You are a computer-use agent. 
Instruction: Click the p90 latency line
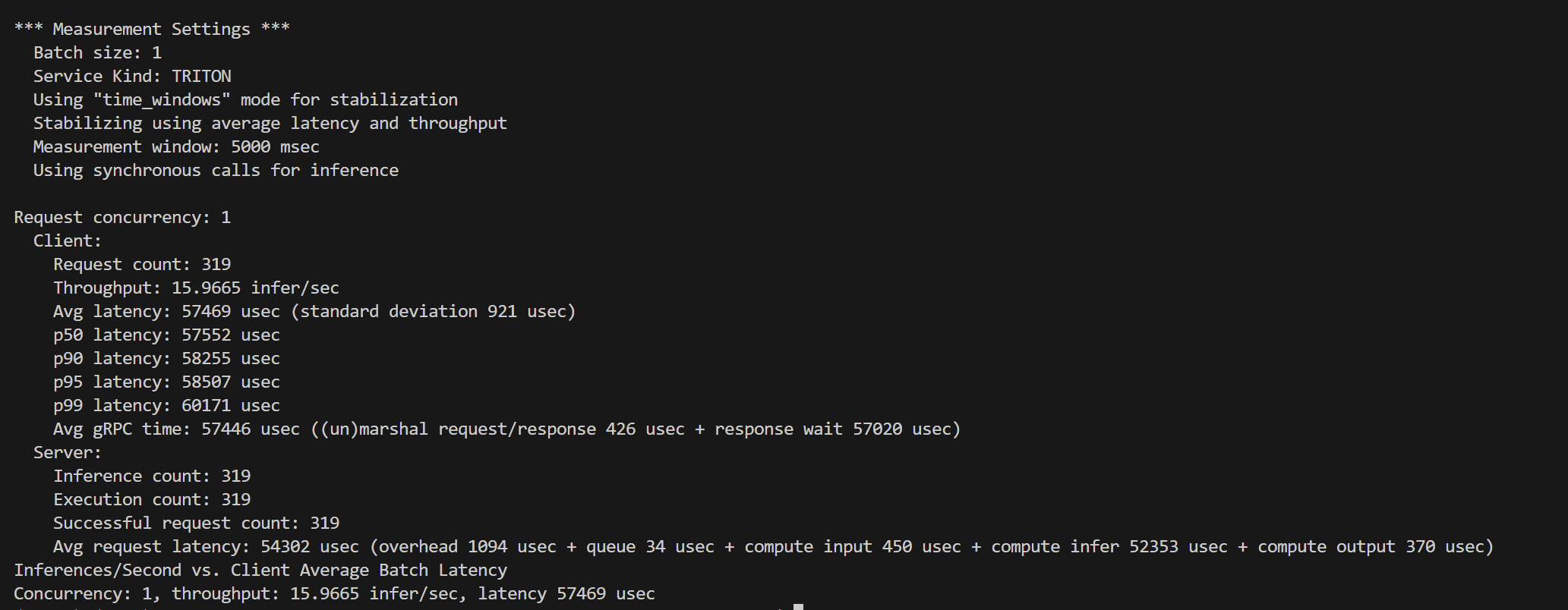(x=166, y=359)
